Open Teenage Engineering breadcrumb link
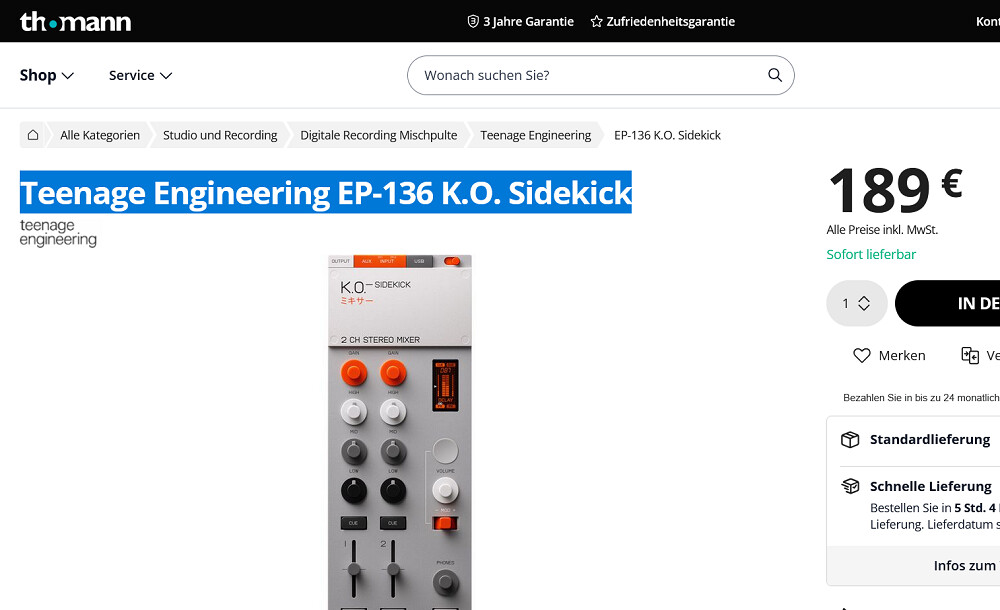1000x610 pixels. (x=536, y=135)
